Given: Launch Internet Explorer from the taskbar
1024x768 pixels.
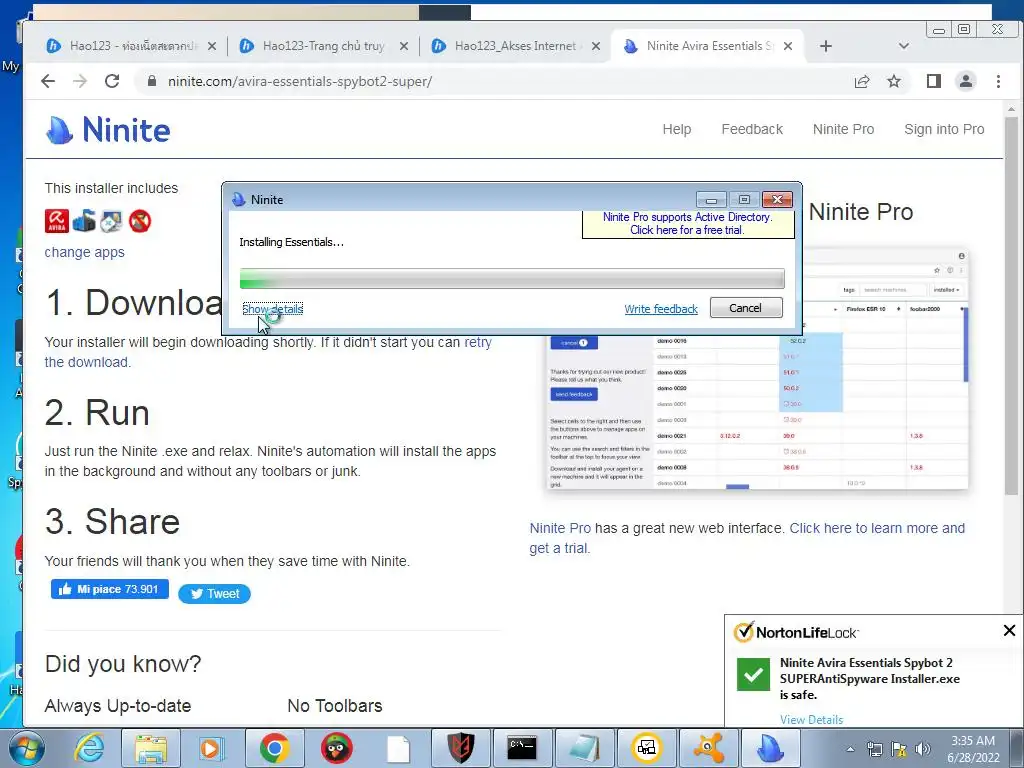Looking at the screenshot, I should (x=89, y=748).
